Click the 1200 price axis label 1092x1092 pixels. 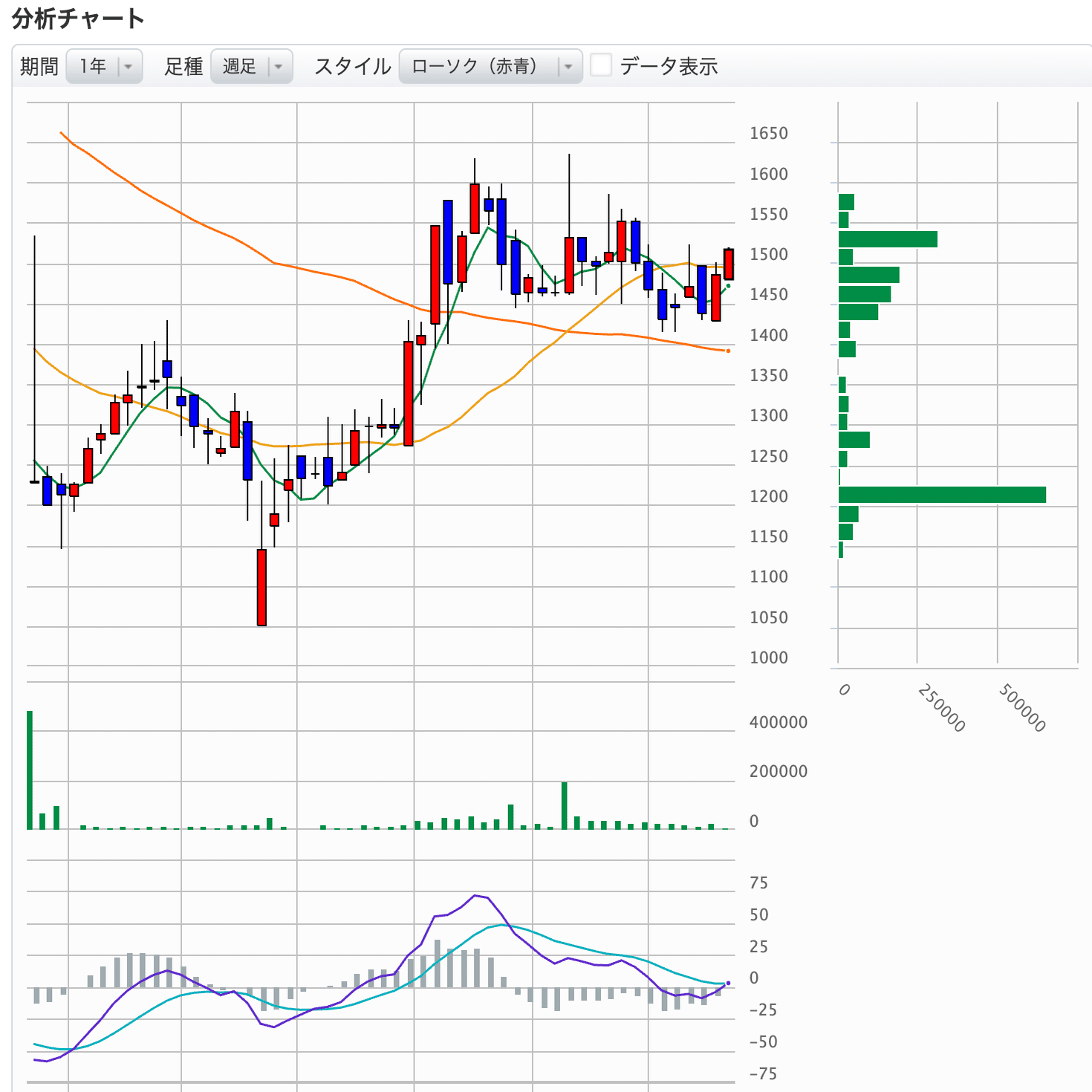click(768, 497)
